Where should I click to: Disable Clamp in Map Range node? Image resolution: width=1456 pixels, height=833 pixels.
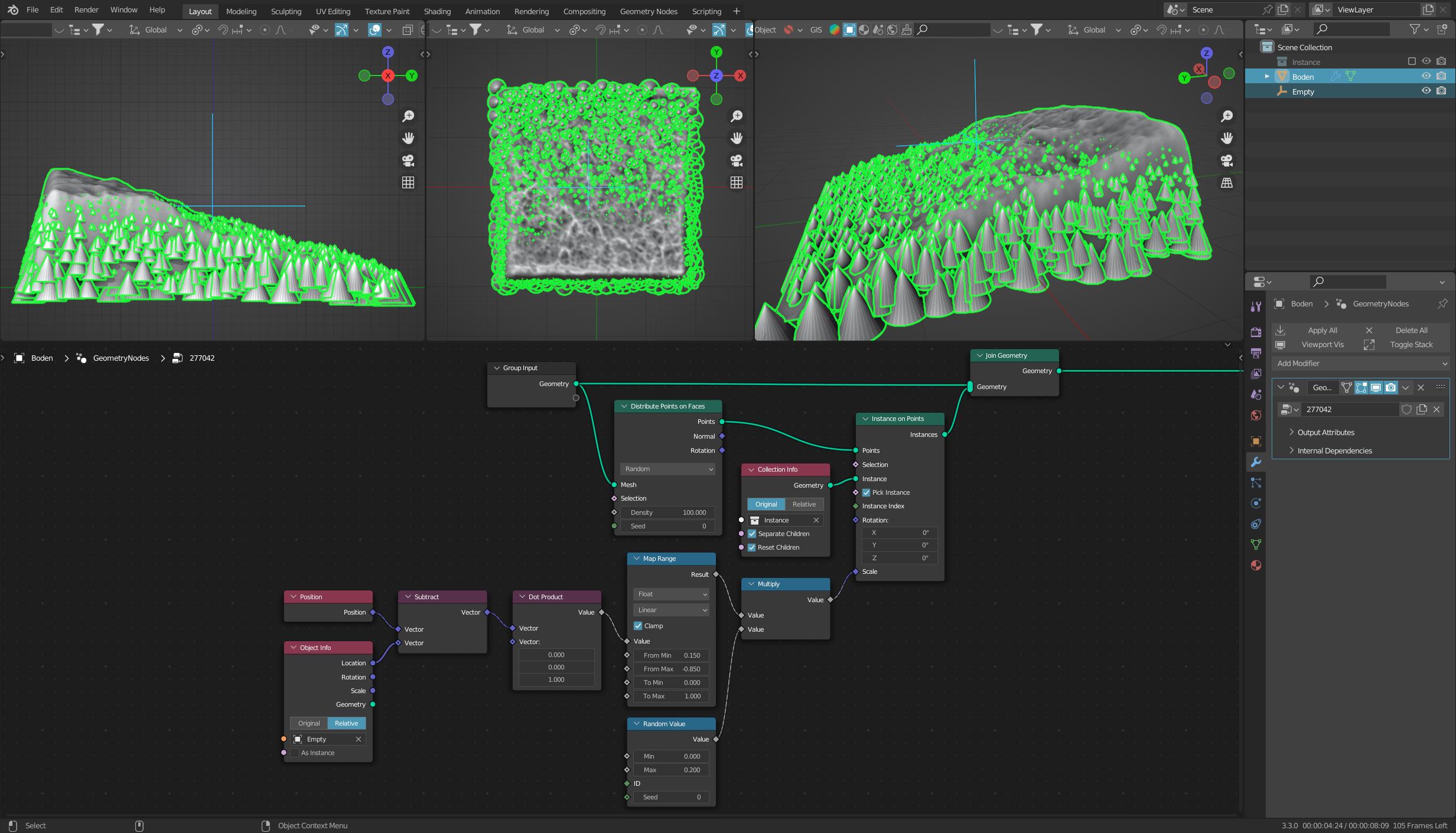(638, 626)
